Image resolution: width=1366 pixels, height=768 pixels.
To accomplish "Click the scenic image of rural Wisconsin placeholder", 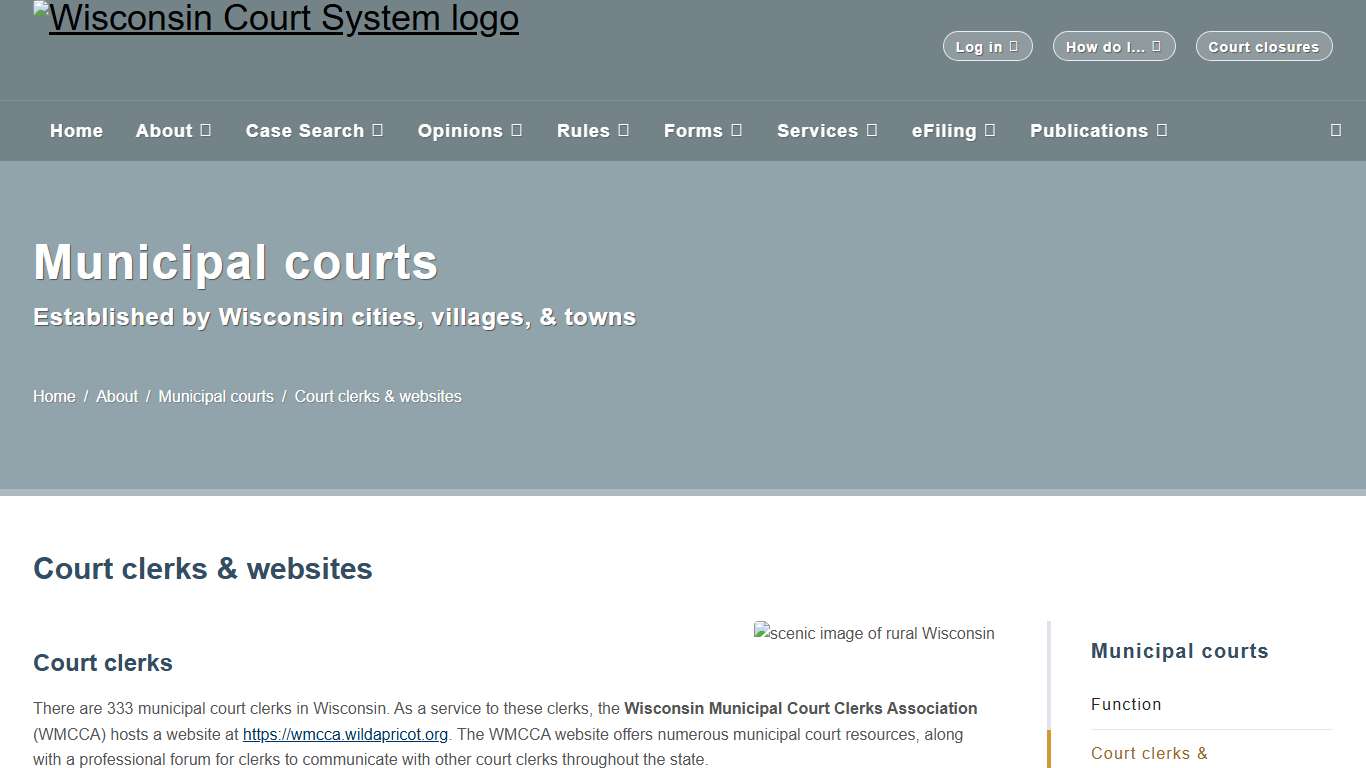I will pos(873,633).
